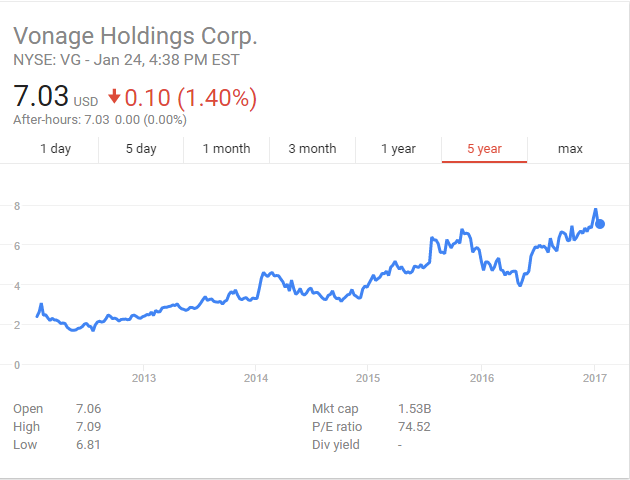The height and width of the screenshot is (480, 630).
Task: Choose the 1 year time range
Action: pos(398,149)
